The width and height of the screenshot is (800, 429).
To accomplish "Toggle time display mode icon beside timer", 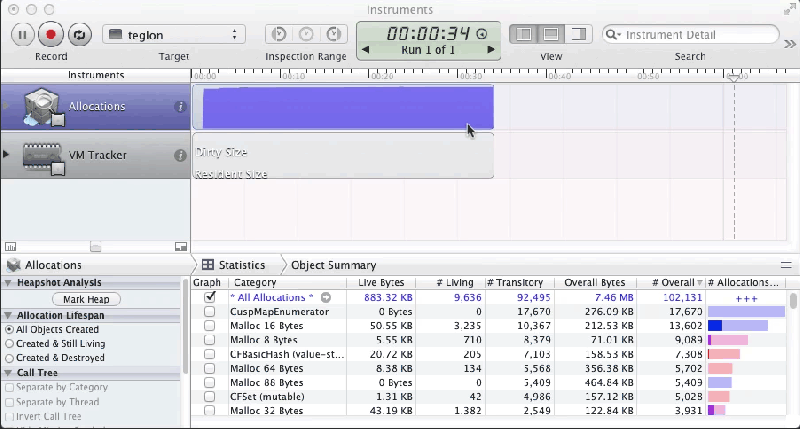I will 482,34.
